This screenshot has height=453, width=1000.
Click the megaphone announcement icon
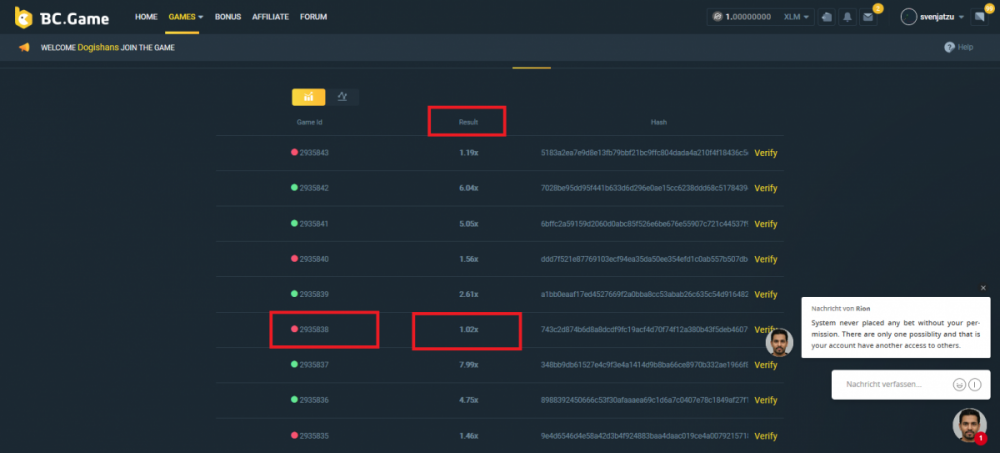24,47
